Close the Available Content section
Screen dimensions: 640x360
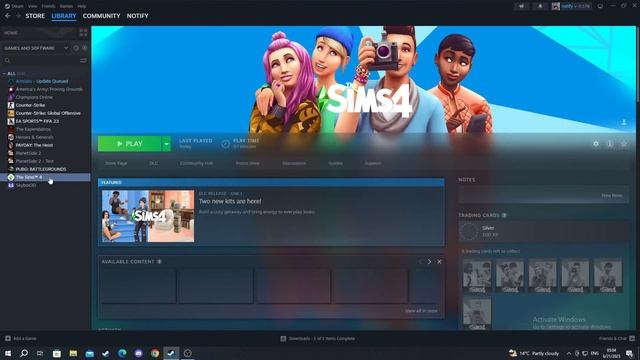(439, 262)
